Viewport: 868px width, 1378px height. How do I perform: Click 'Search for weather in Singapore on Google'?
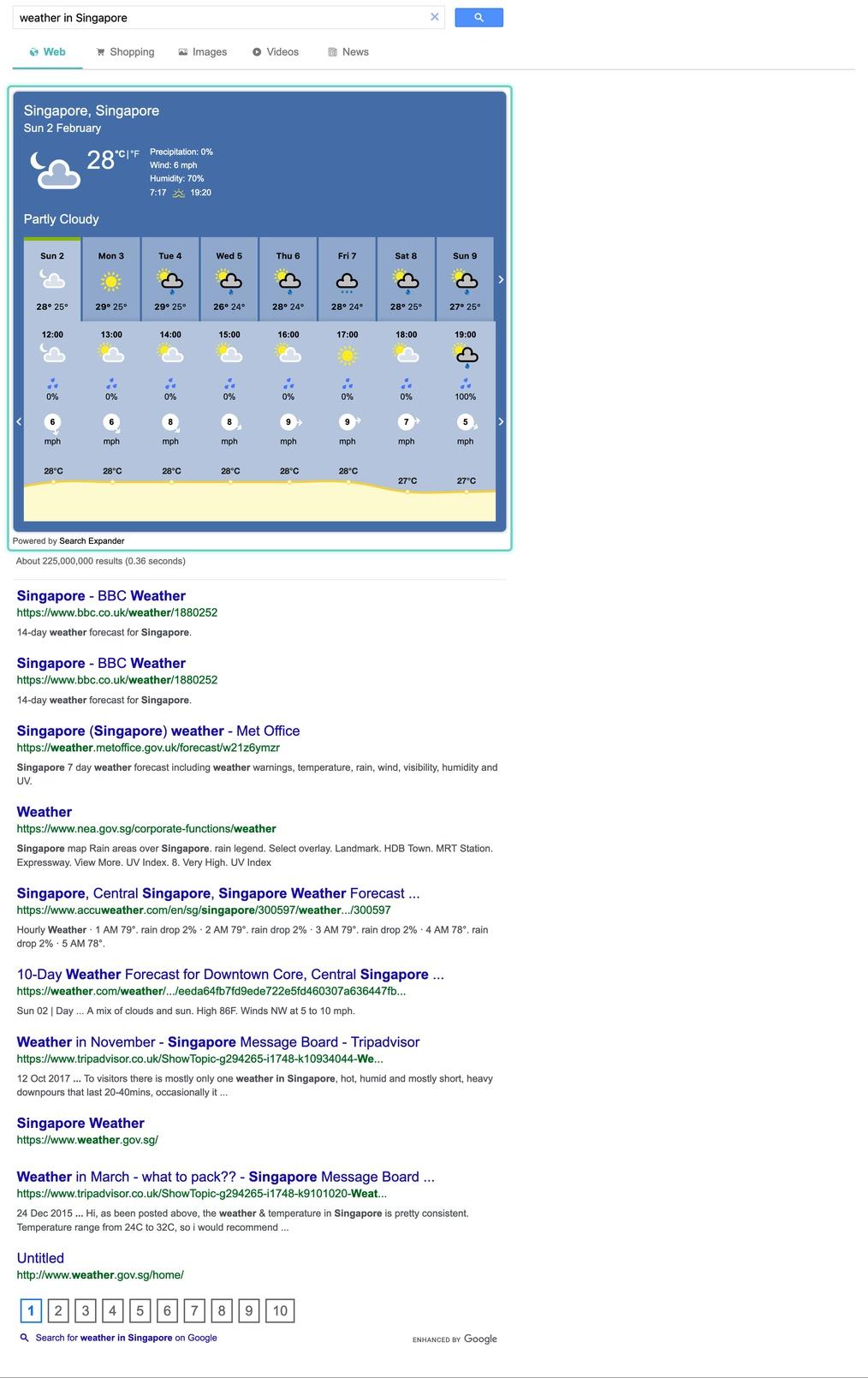126,1338
